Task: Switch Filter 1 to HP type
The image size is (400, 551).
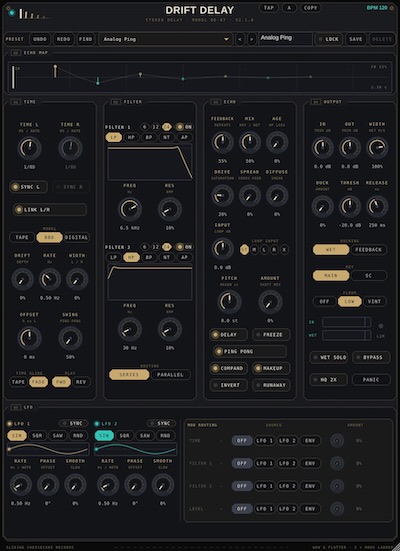Action: [131, 137]
